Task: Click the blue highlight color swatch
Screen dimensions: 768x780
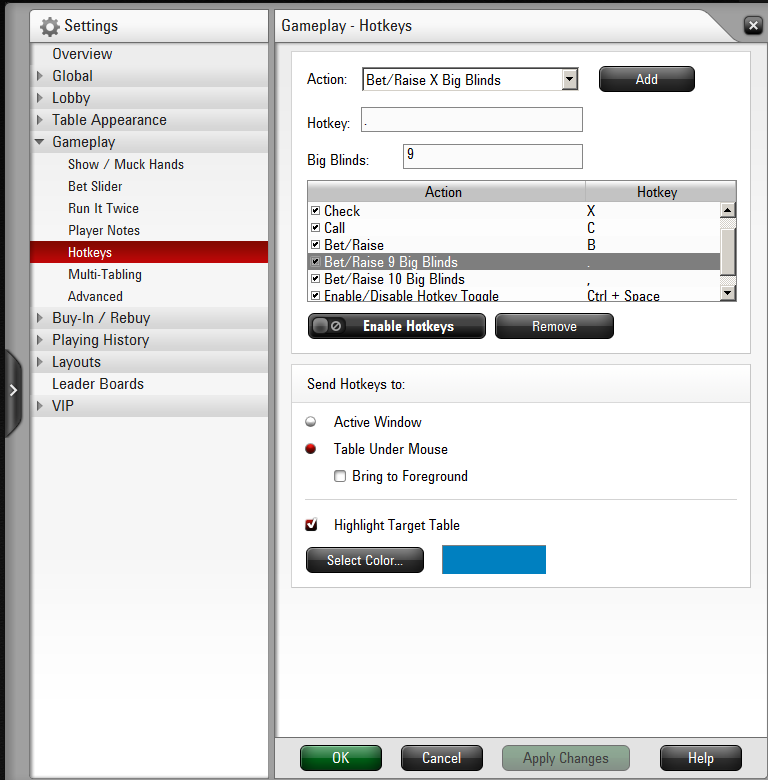Action: [494, 560]
